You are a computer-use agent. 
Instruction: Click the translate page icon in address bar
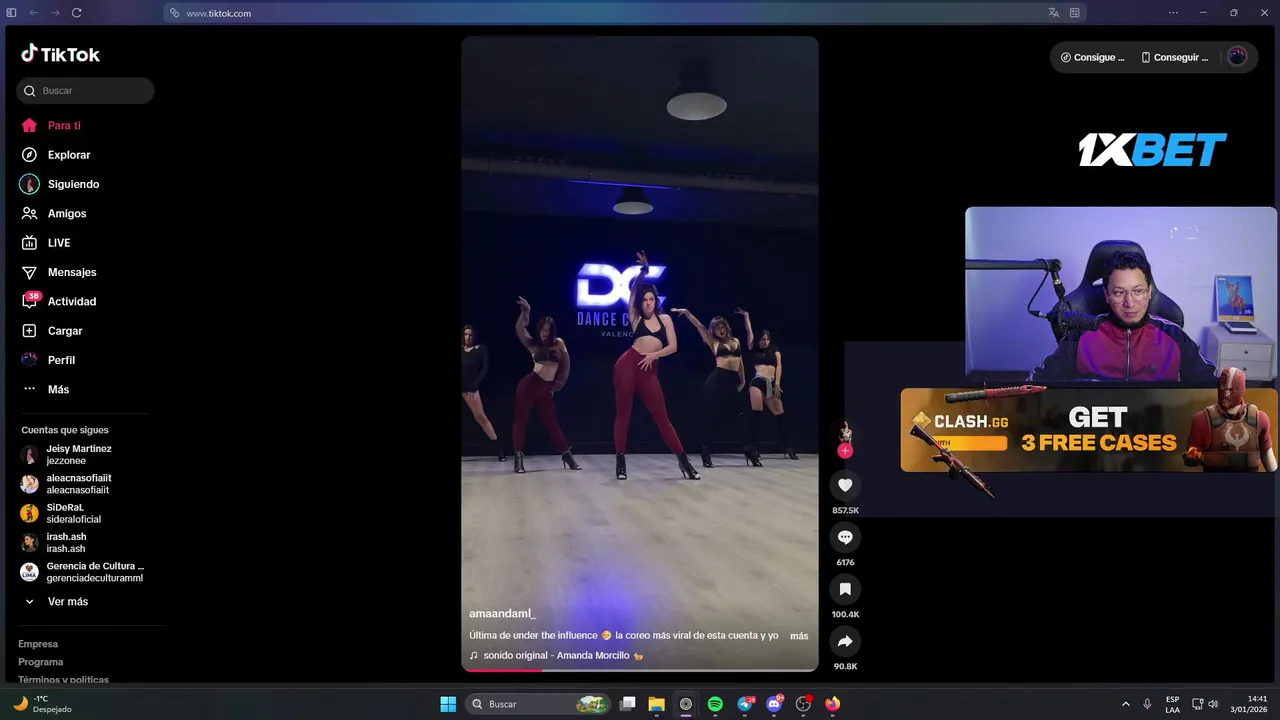1053,13
